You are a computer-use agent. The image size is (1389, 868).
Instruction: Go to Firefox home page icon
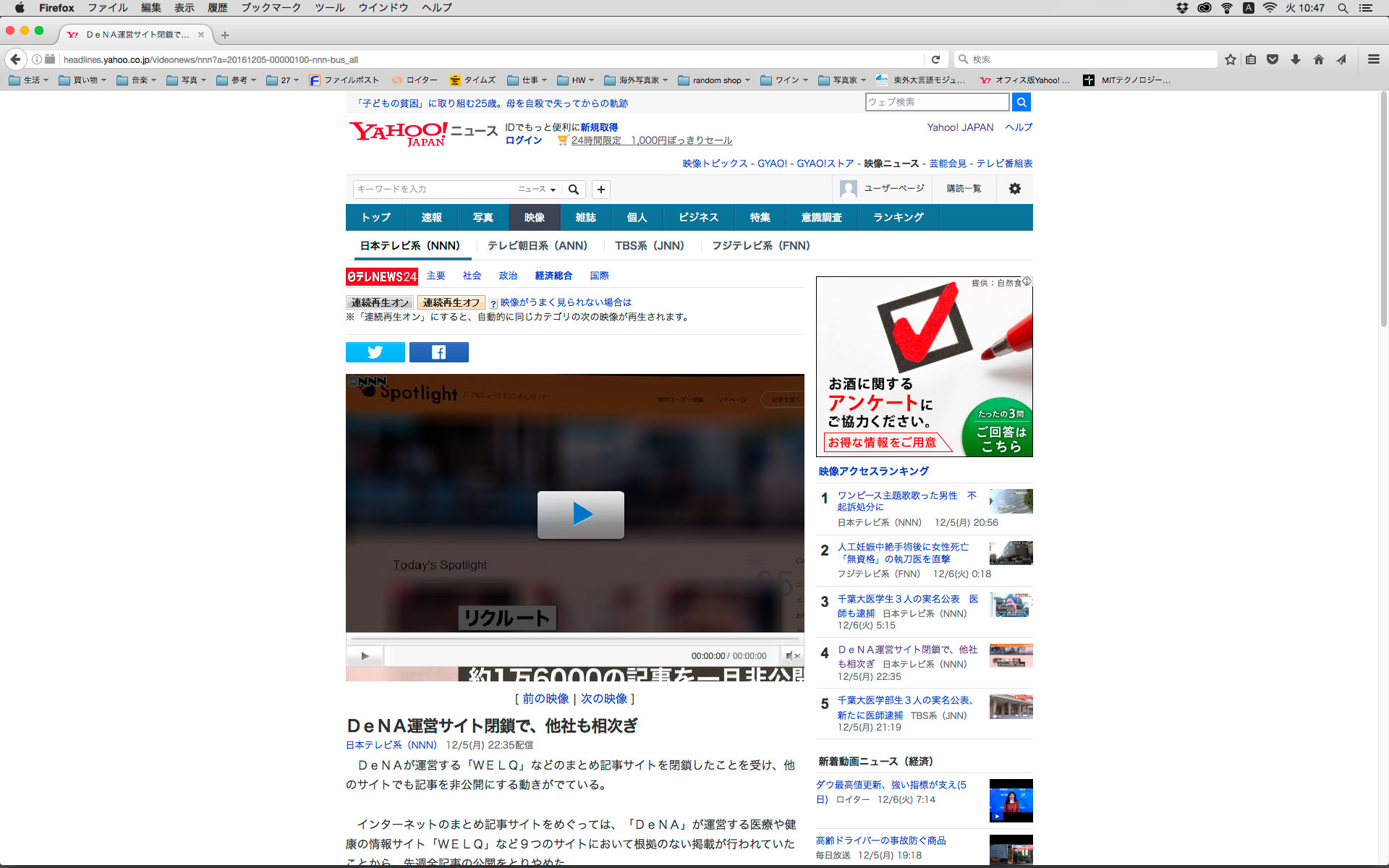pyautogui.click(x=1318, y=59)
